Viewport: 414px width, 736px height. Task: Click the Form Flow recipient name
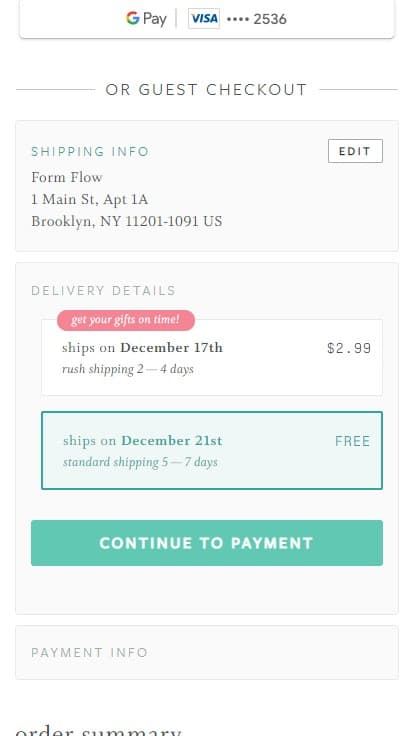tap(67, 177)
